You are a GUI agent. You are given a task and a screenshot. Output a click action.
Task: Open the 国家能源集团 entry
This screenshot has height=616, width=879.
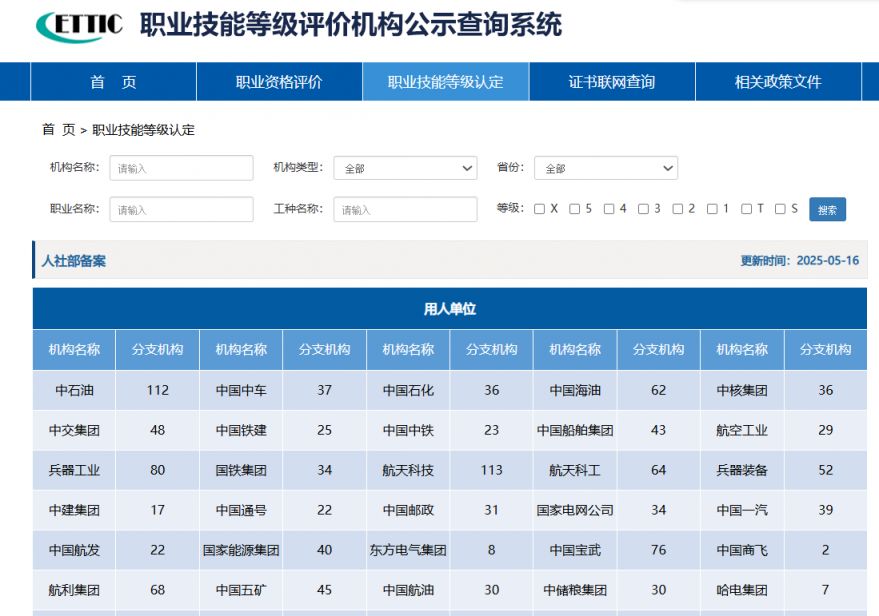[241, 550]
